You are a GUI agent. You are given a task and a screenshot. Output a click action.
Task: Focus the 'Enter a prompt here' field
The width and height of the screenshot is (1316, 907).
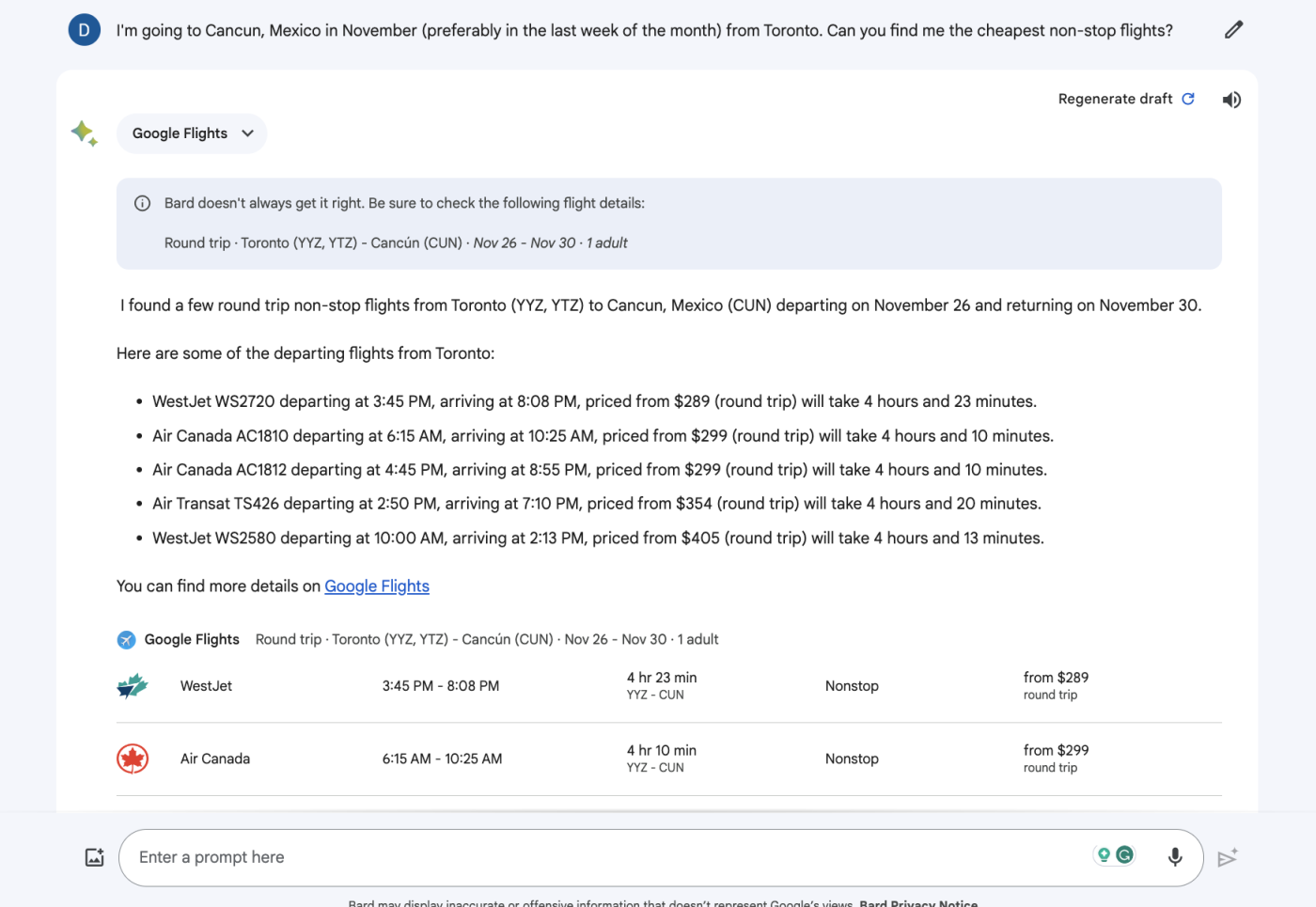point(661,857)
